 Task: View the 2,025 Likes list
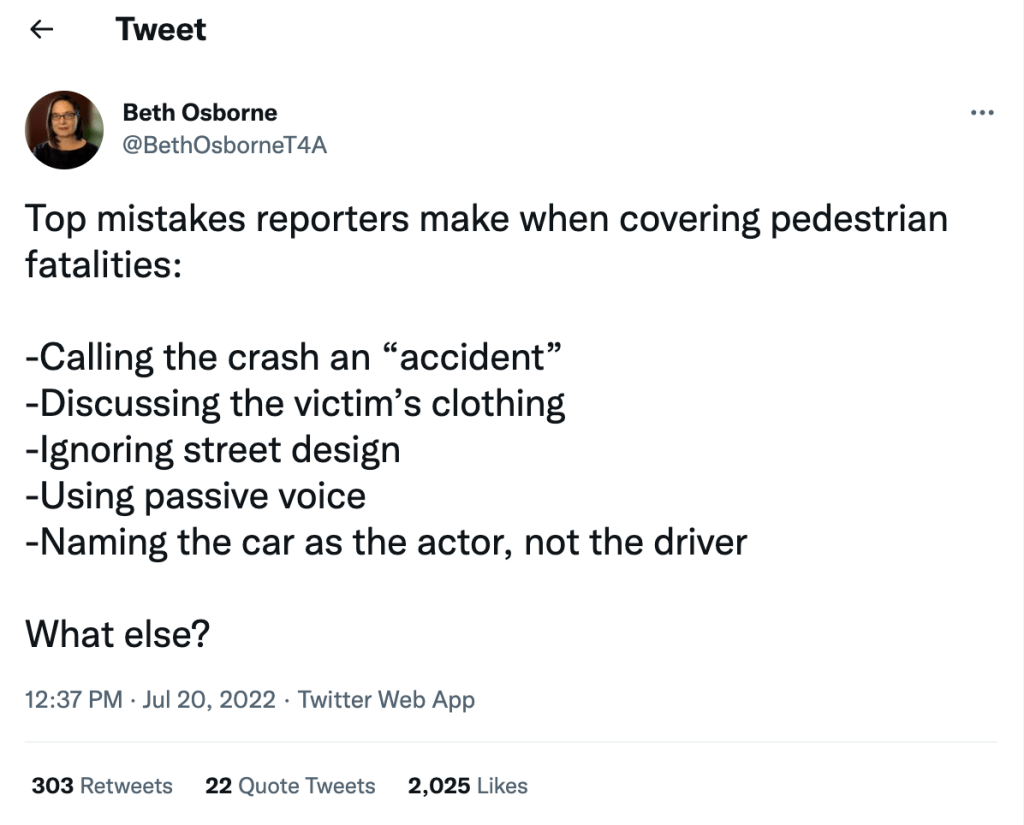(x=467, y=786)
